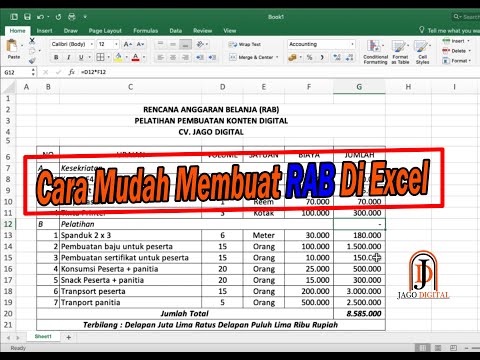
Task: Select the Format Painter brush
Action: [x=32, y=61]
